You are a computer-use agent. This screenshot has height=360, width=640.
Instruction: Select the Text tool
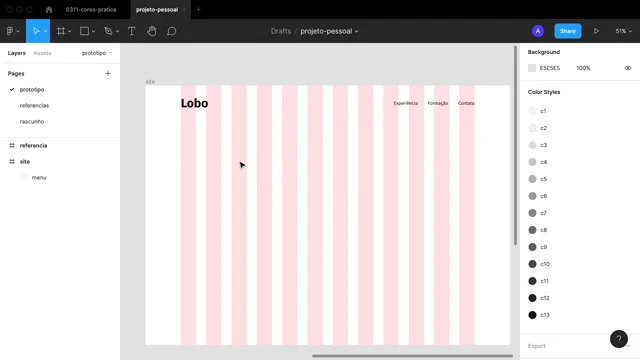point(131,31)
